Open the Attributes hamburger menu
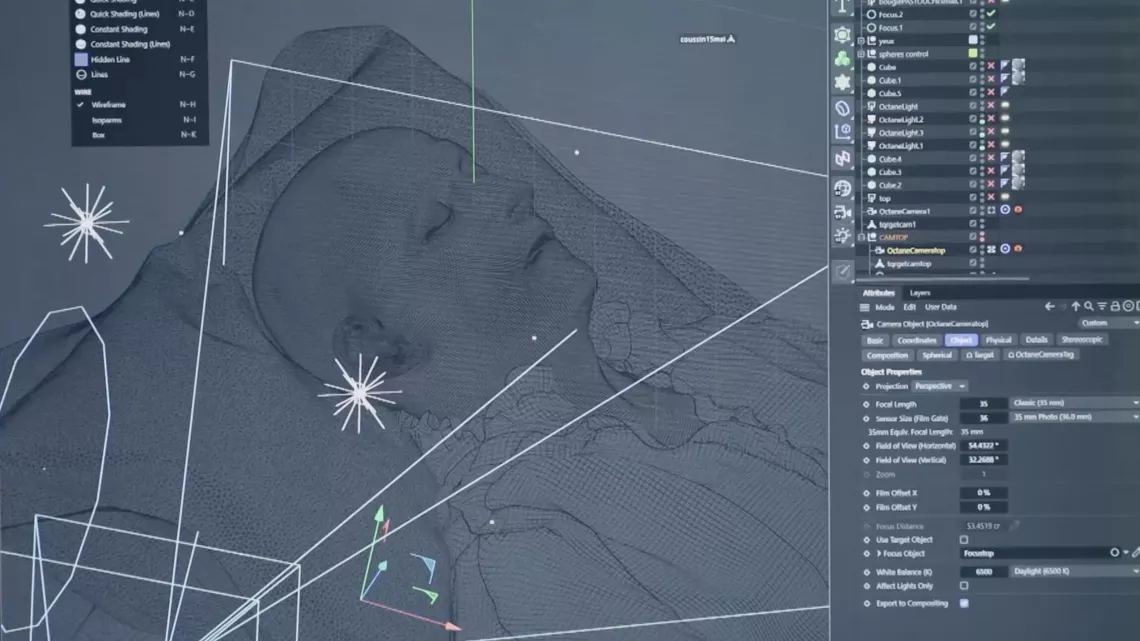Viewport: 1140px width, 641px height. [864, 307]
